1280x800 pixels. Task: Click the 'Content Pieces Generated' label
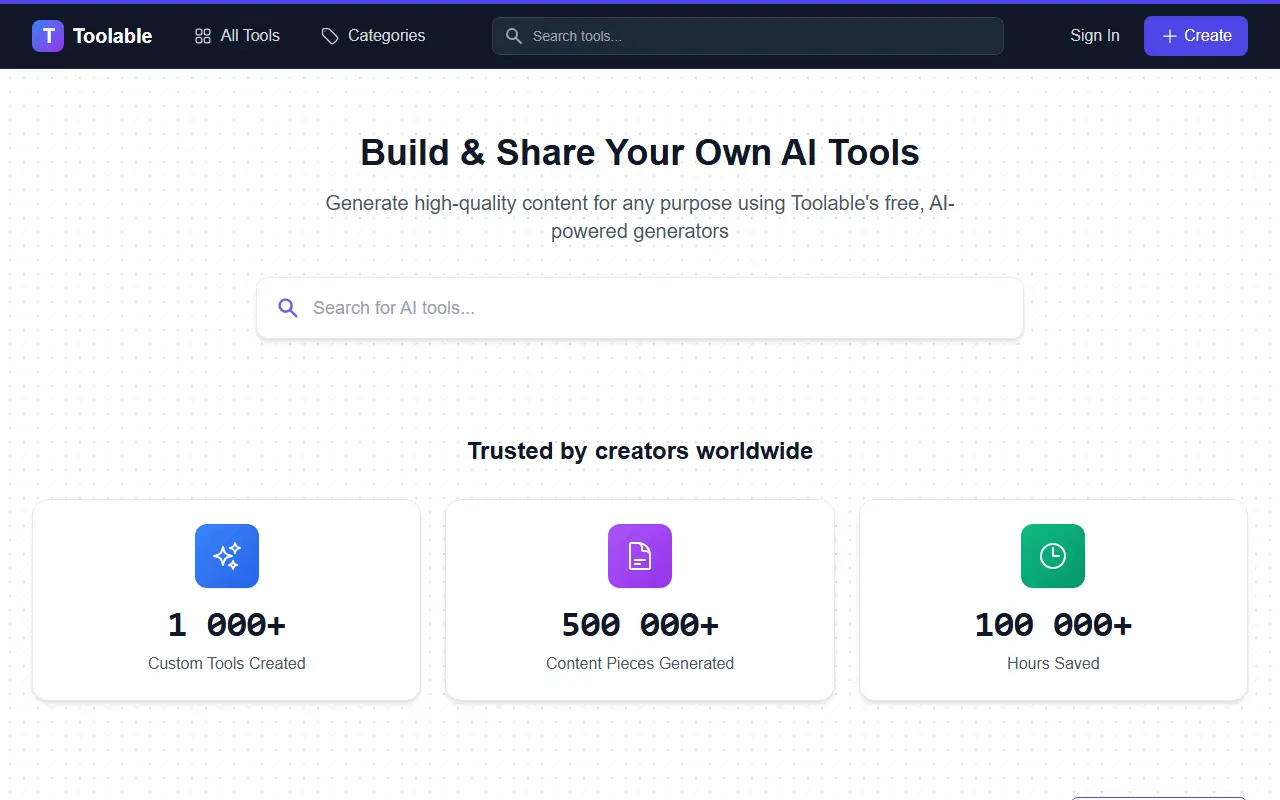pos(640,663)
